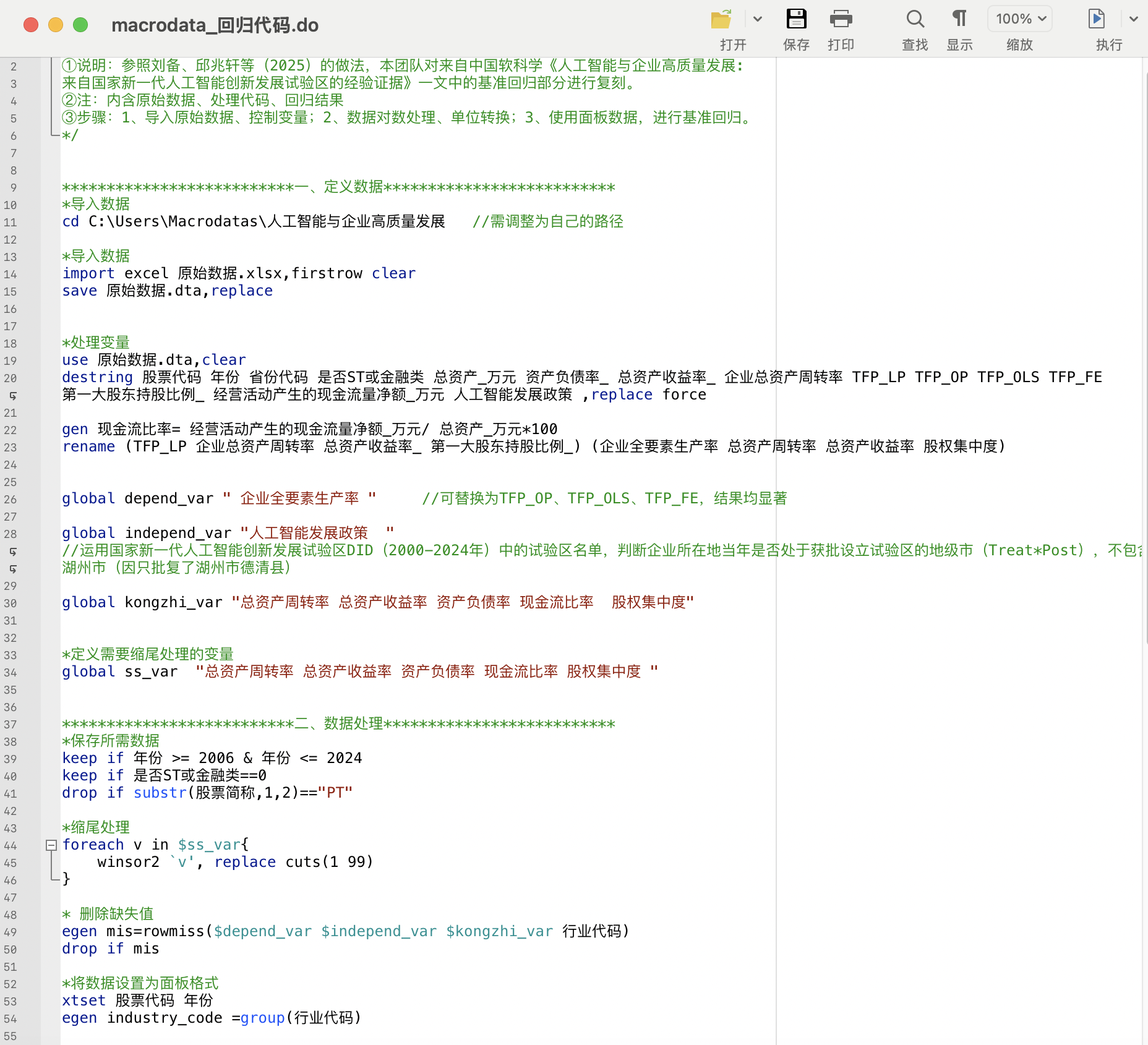This screenshot has height=1045, width=1148.
Task: Click the Open folder icon (打开)
Action: point(721,20)
